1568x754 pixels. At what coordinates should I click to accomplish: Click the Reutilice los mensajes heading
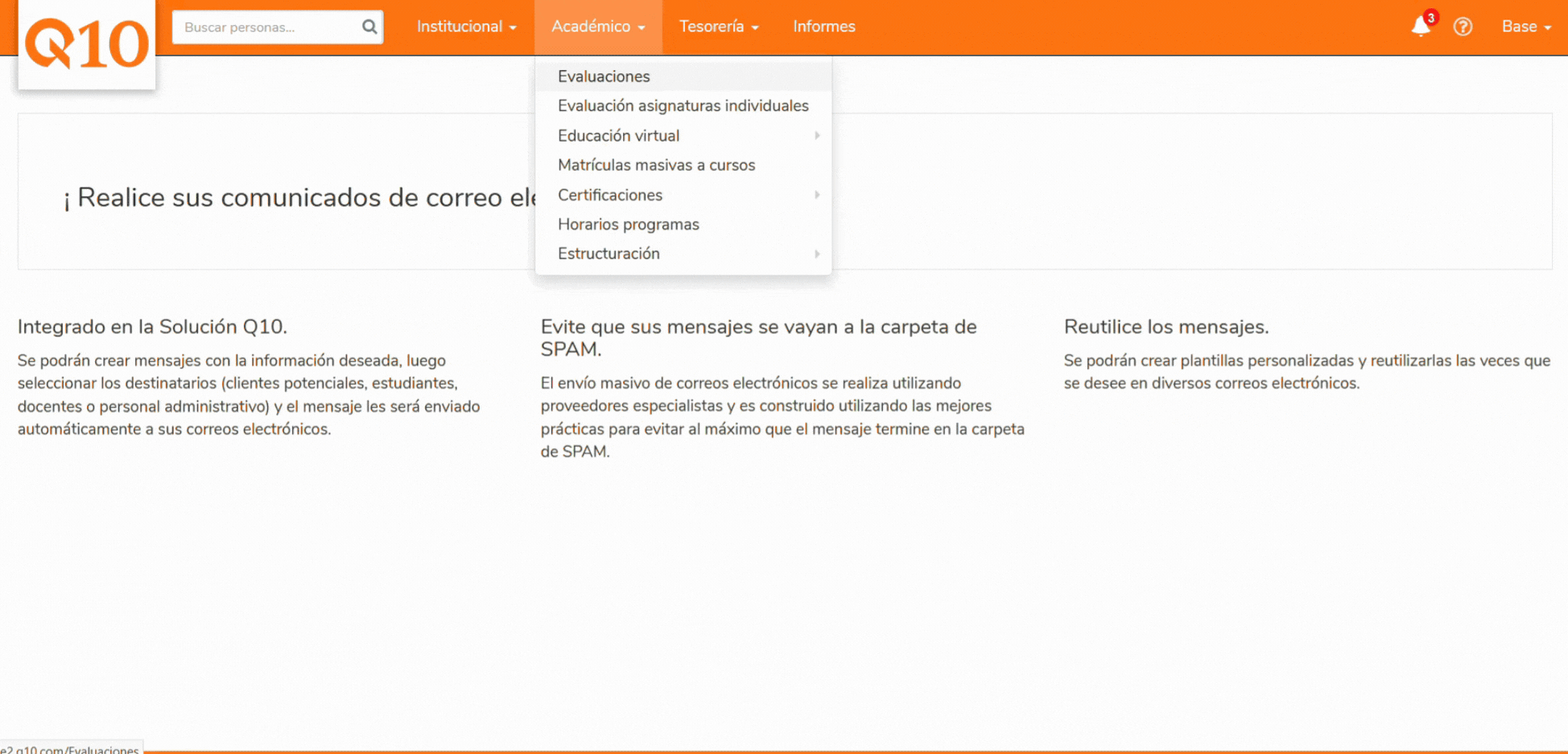coord(1166,327)
